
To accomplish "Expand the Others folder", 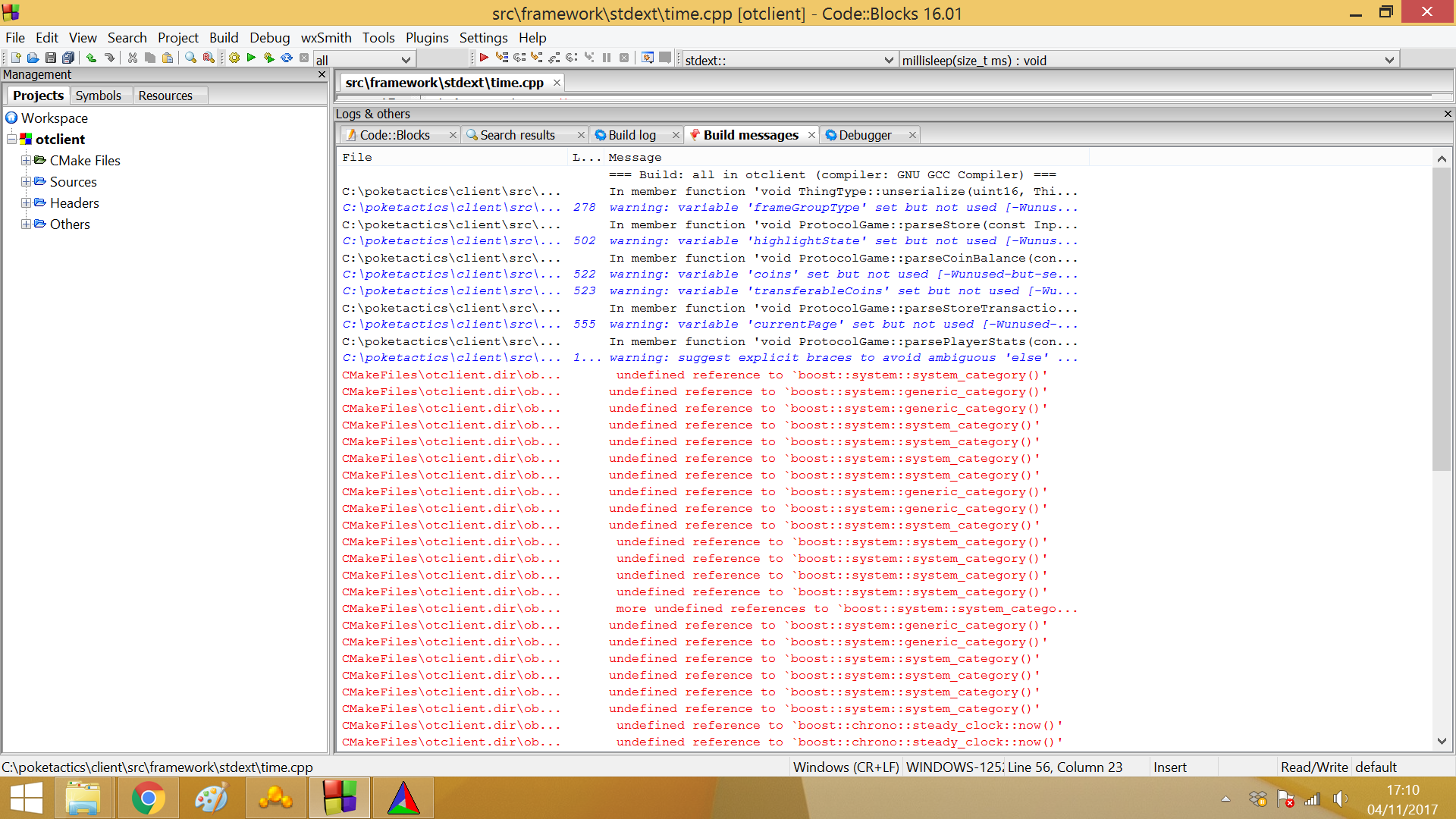I will click(x=26, y=224).
